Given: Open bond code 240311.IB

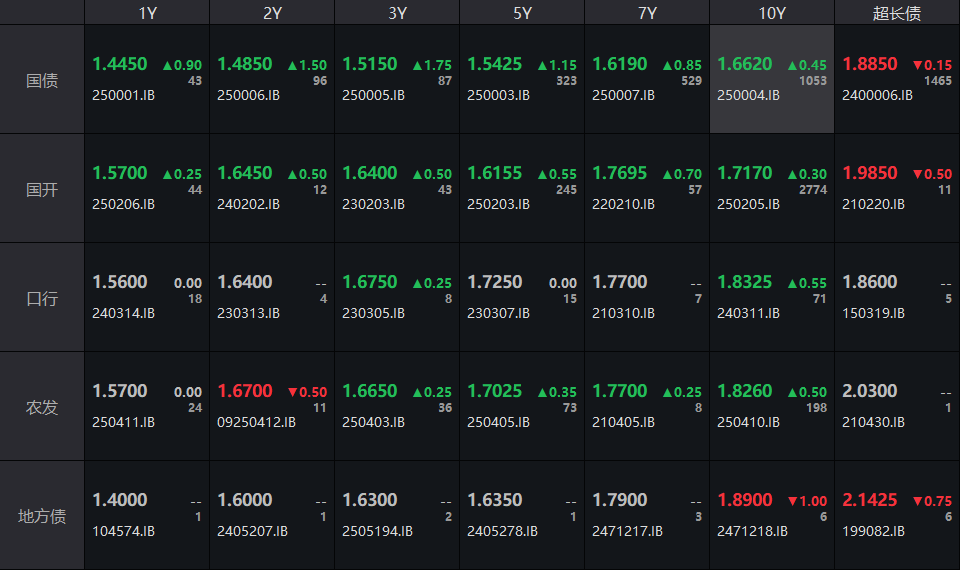Looking at the screenshot, I should point(748,313).
